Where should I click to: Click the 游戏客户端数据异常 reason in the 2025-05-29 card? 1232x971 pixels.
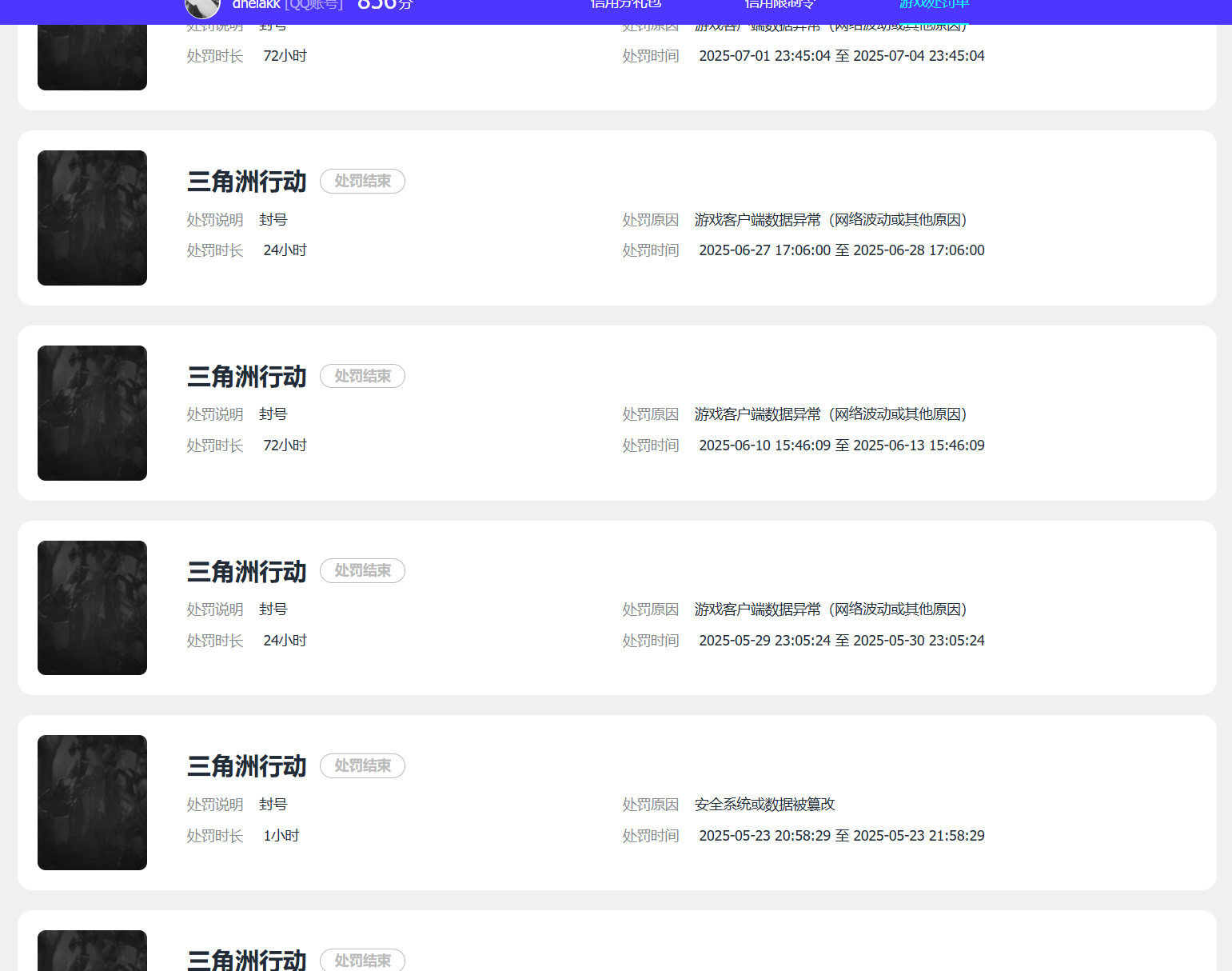pyautogui.click(x=831, y=609)
